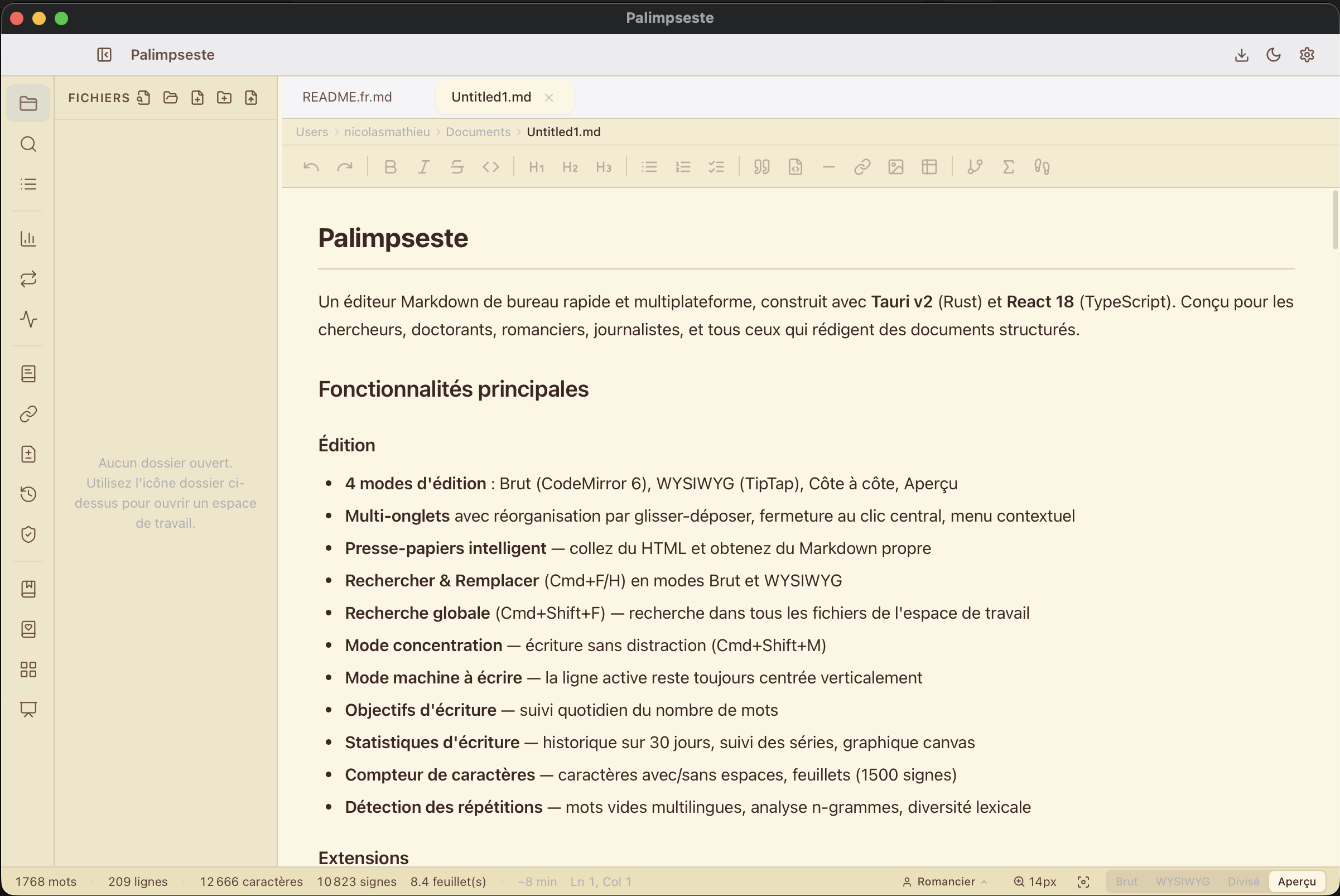The image size is (1340, 896).
Task: Open the presentation screen icon in sidebar
Action: (28, 710)
